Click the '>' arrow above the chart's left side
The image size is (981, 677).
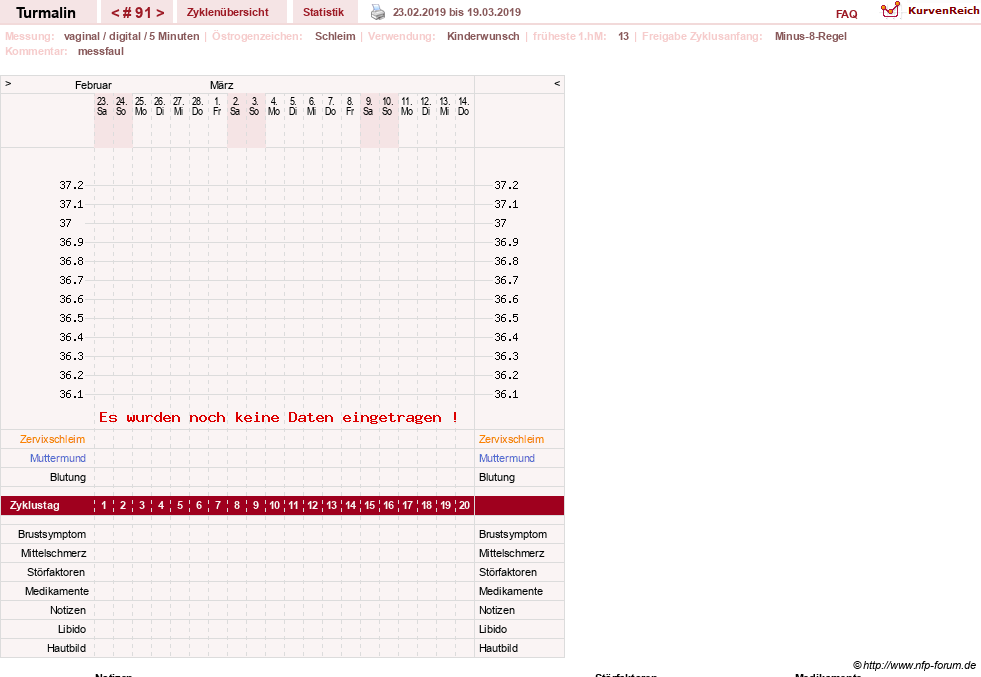[x=8, y=83]
